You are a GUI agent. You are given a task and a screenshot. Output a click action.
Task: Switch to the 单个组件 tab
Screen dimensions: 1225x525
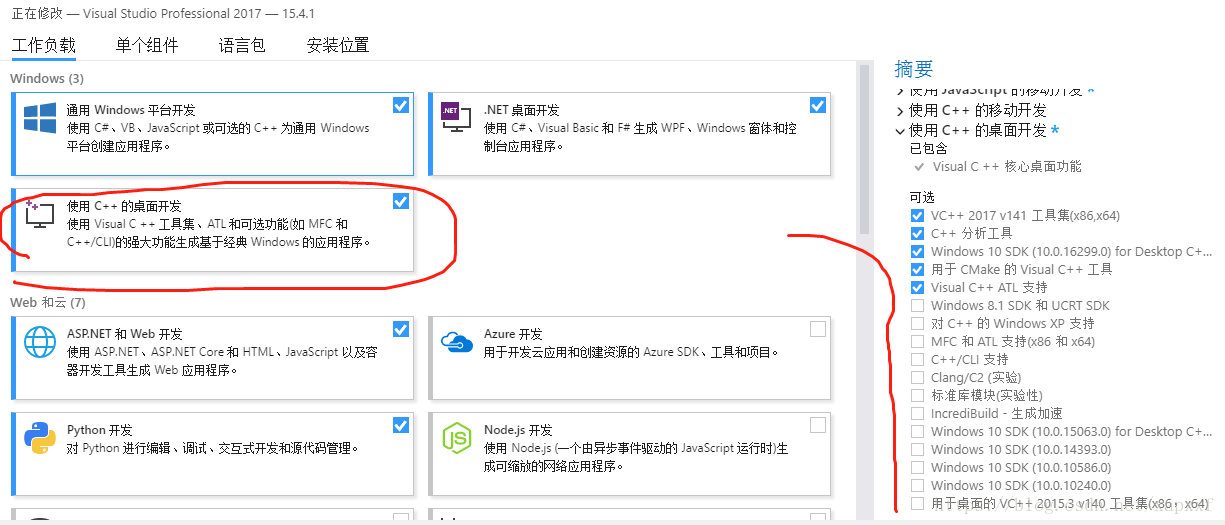tap(147, 45)
